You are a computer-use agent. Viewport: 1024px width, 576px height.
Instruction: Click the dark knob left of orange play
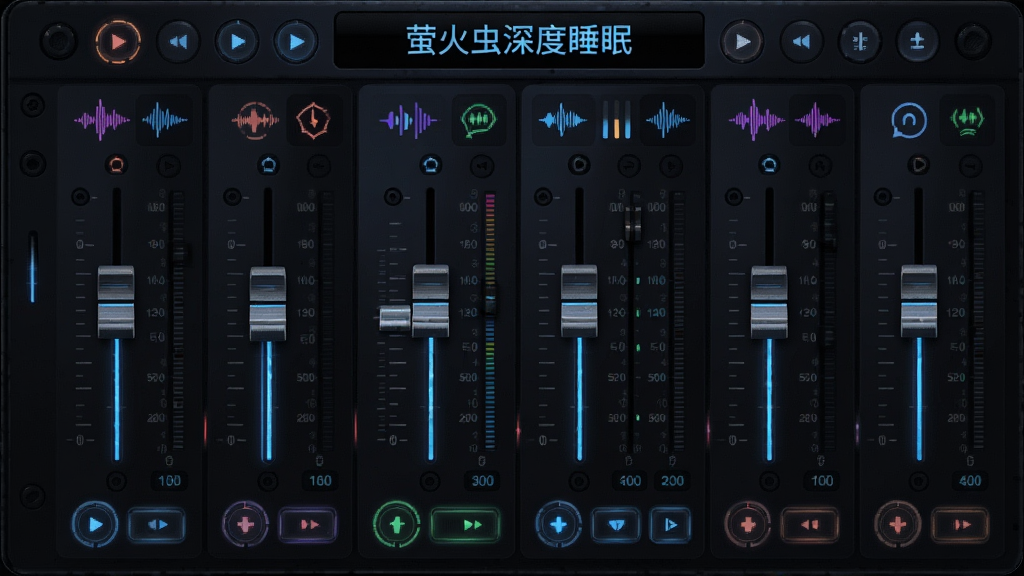(x=59, y=42)
